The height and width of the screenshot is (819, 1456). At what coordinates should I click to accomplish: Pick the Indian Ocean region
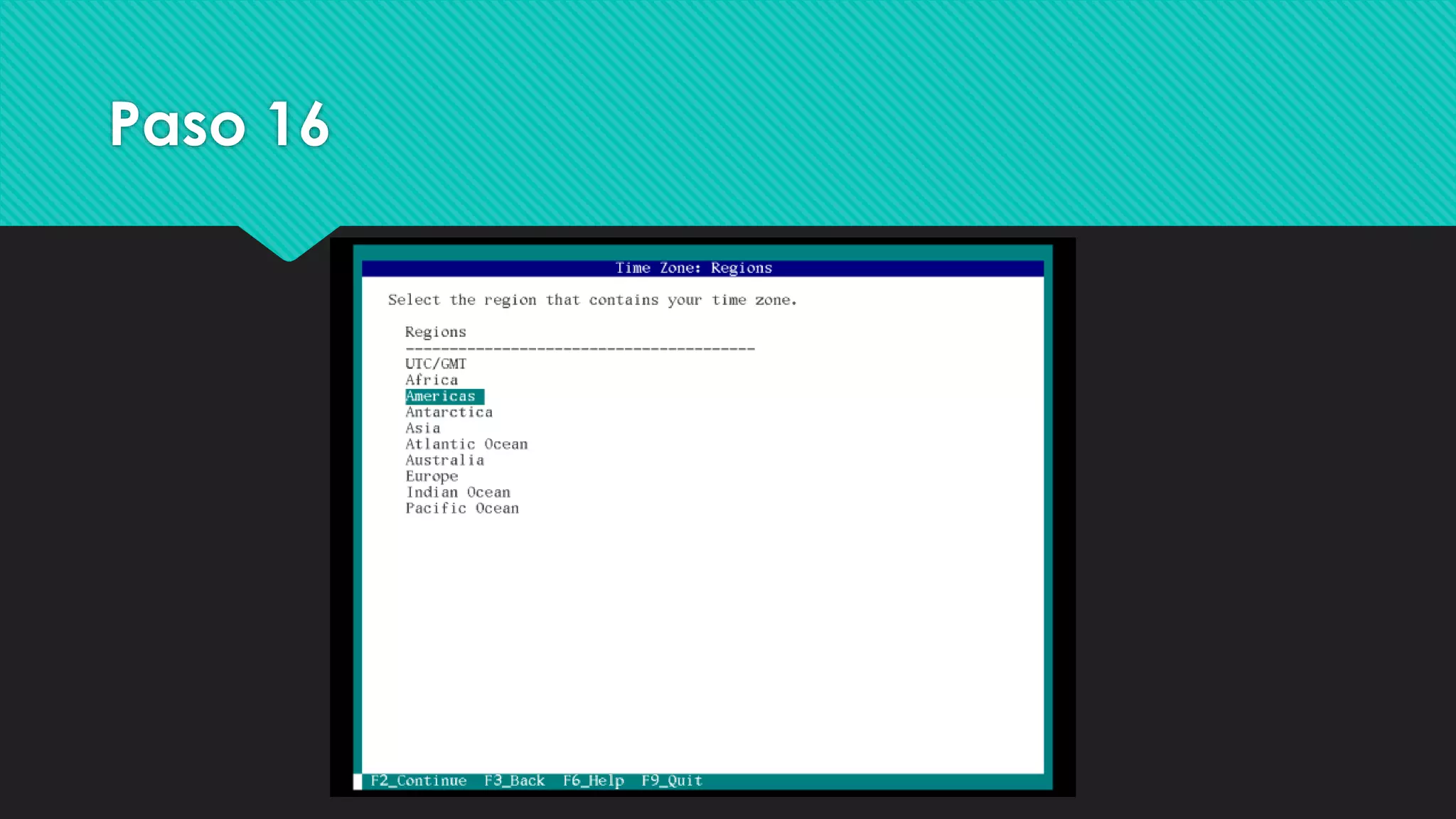point(458,493)
